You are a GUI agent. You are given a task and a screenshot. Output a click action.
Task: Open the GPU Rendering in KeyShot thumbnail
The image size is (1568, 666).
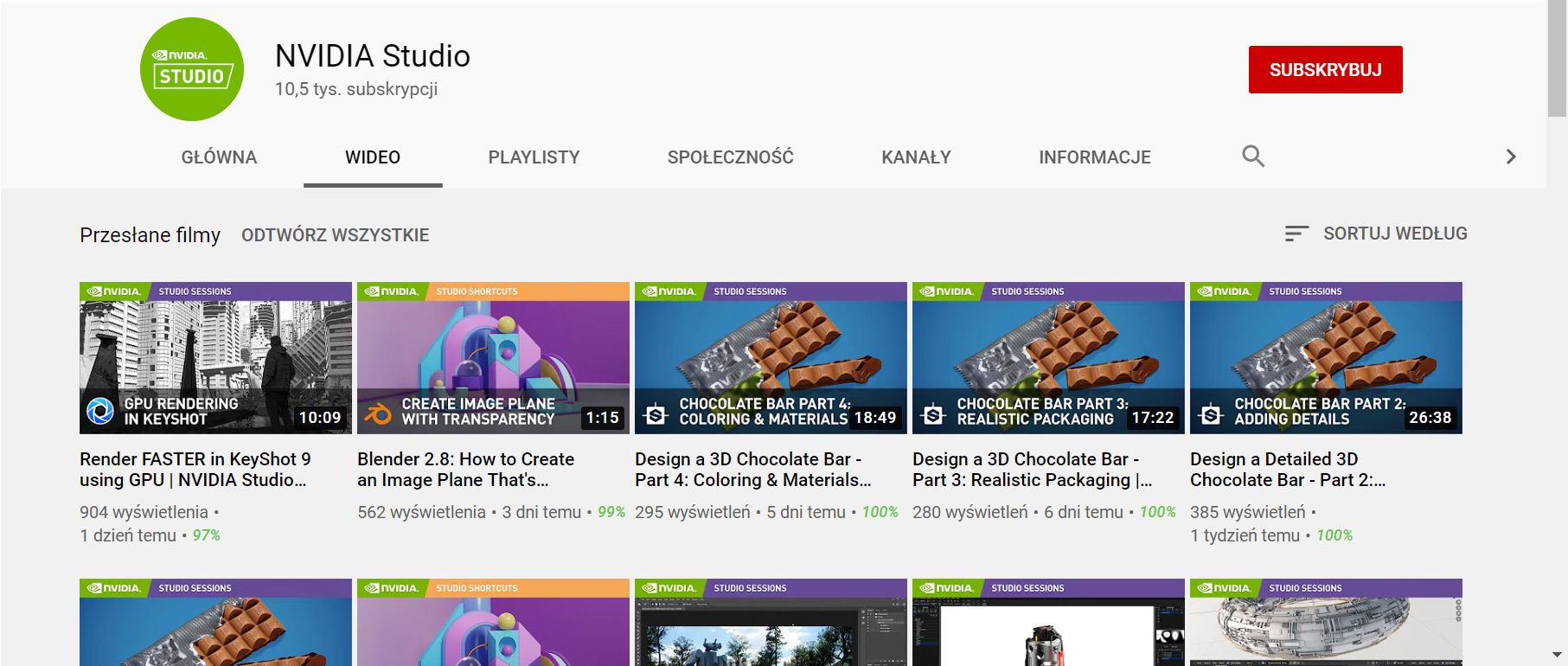(215, 358)
